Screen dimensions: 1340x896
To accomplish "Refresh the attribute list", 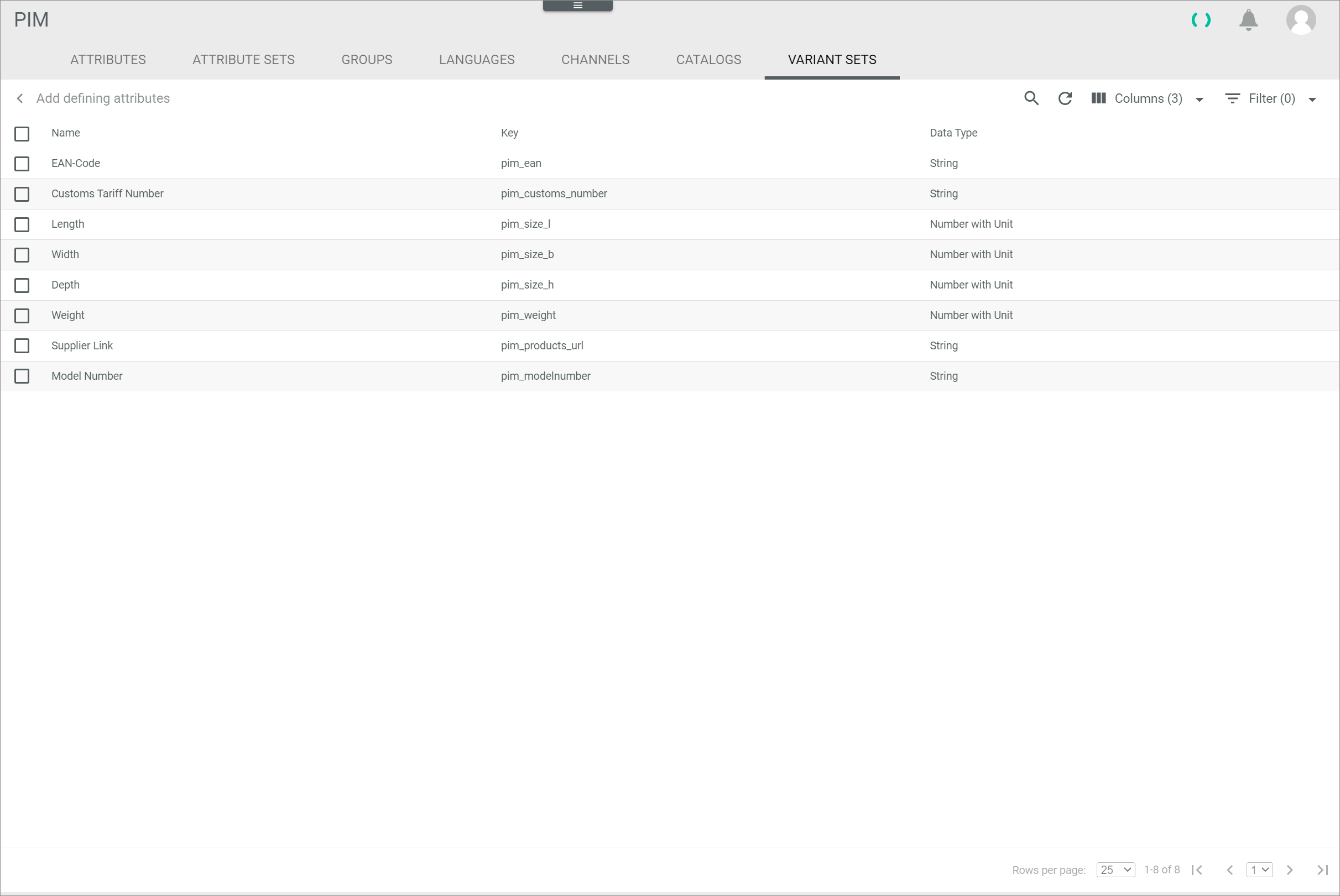I will pyautogui.click(x=1065, y=98).
